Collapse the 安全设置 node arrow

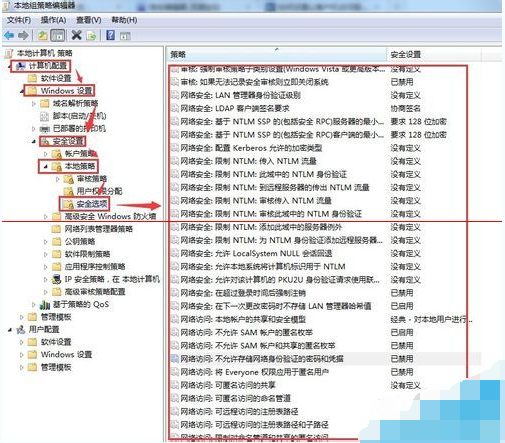(x=34, y=142)
